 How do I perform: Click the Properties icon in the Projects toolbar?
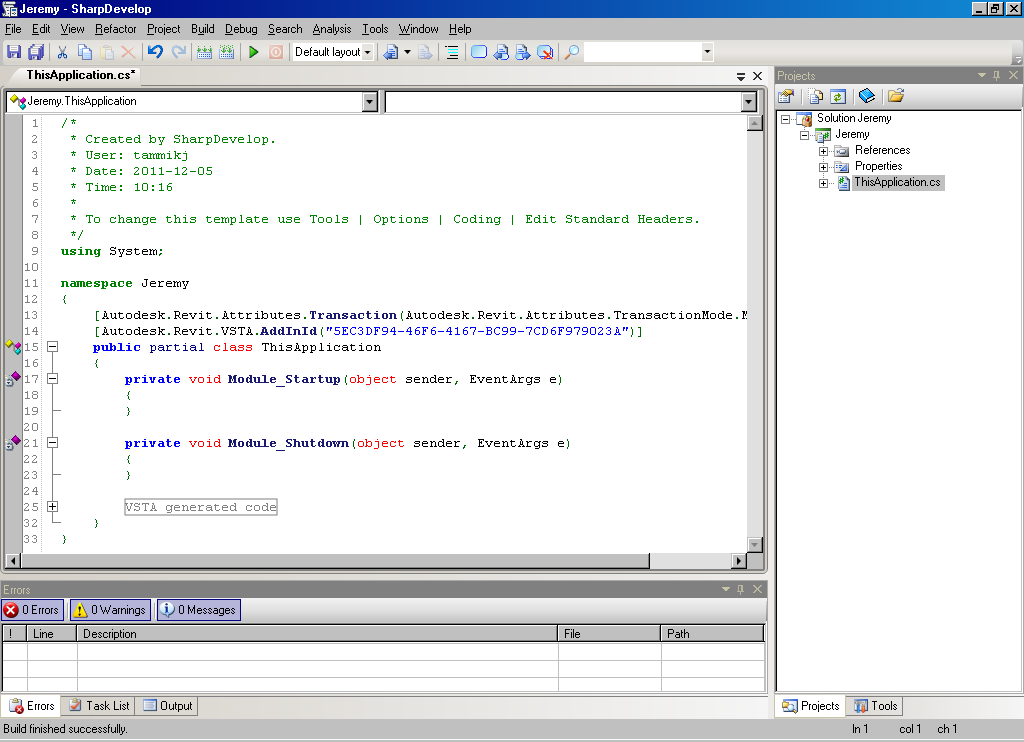[x=786, y=96]
